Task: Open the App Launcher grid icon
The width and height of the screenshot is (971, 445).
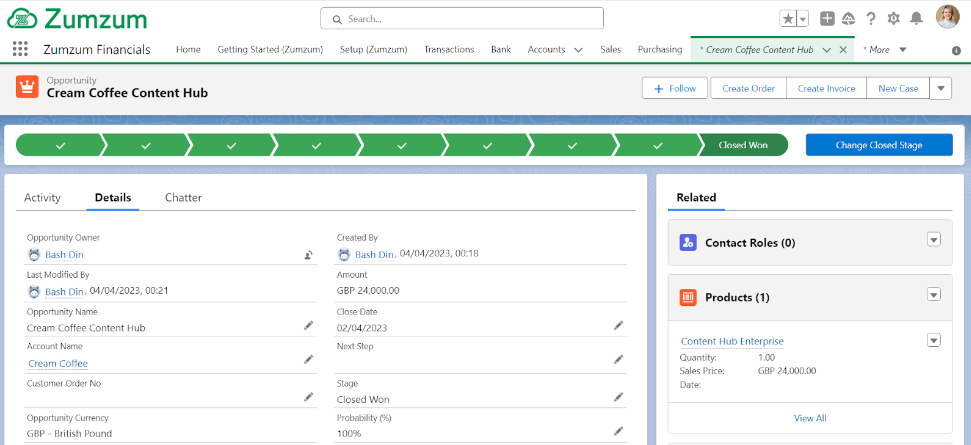Action: (x=20, y=50)
